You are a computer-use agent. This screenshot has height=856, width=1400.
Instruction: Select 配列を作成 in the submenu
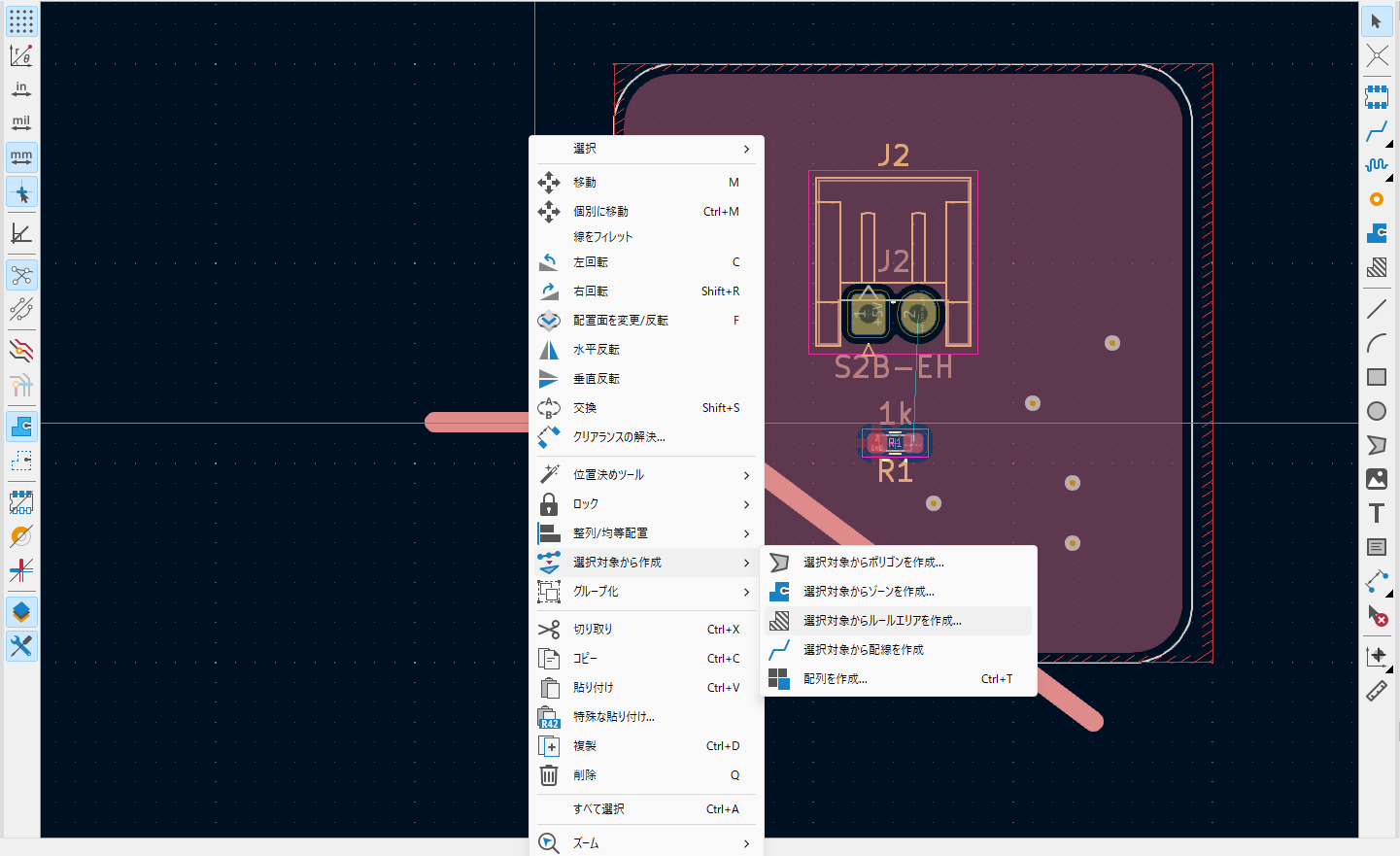(x=899, y=679)
